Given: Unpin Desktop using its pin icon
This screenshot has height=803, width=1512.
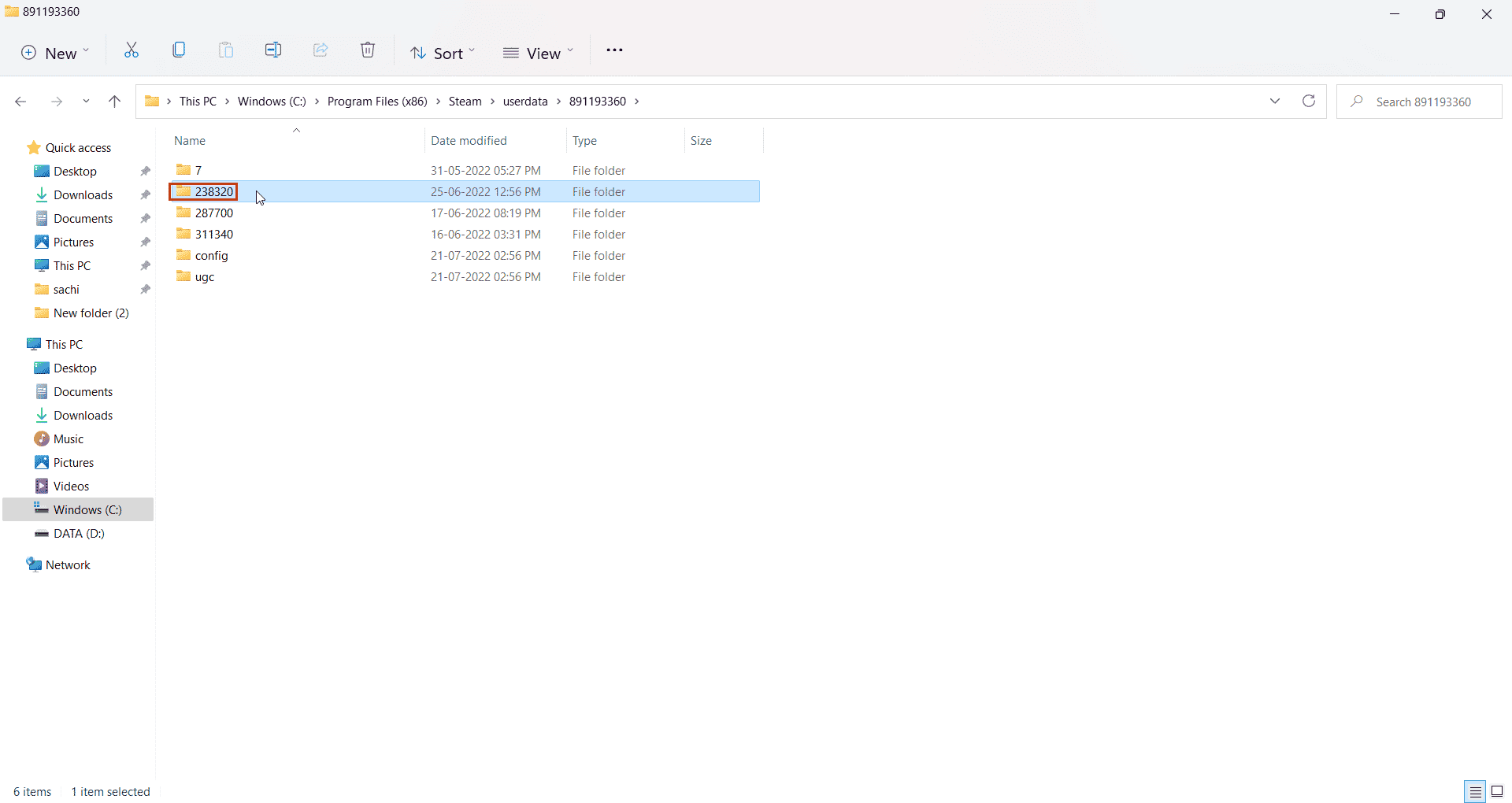Looking at the screenshot, I should click(145, 171).
